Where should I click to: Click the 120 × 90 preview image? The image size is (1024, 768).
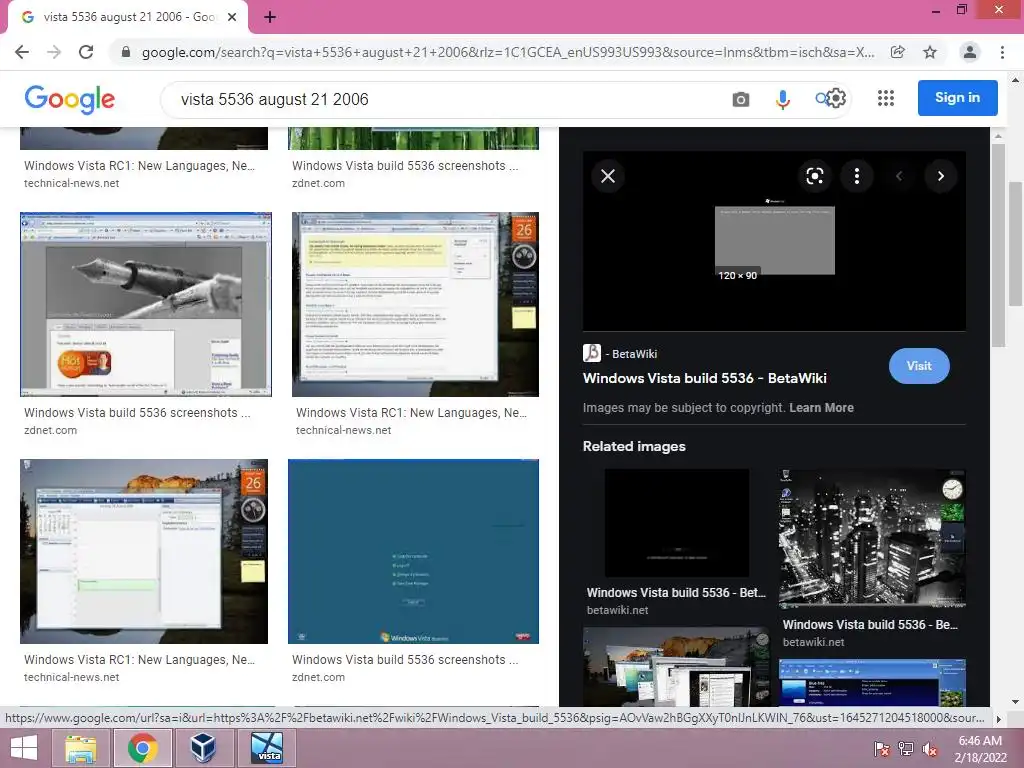[775, 241]
